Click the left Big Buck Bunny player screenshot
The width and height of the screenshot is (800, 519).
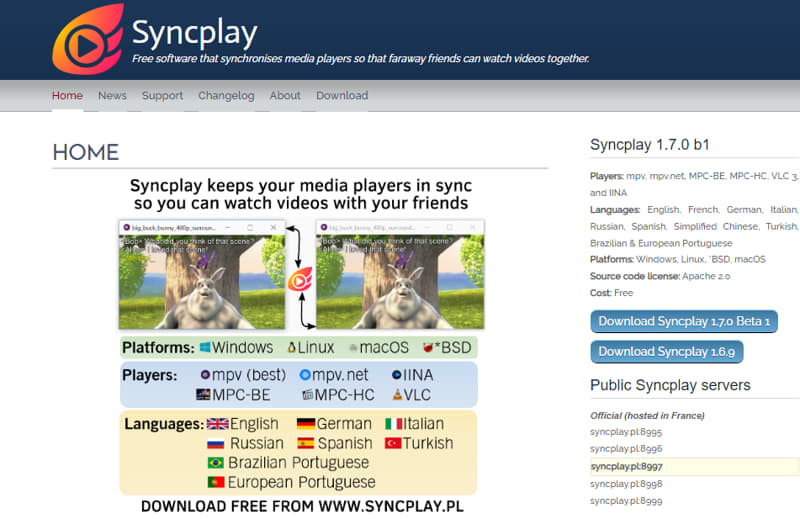pos(202,275)
